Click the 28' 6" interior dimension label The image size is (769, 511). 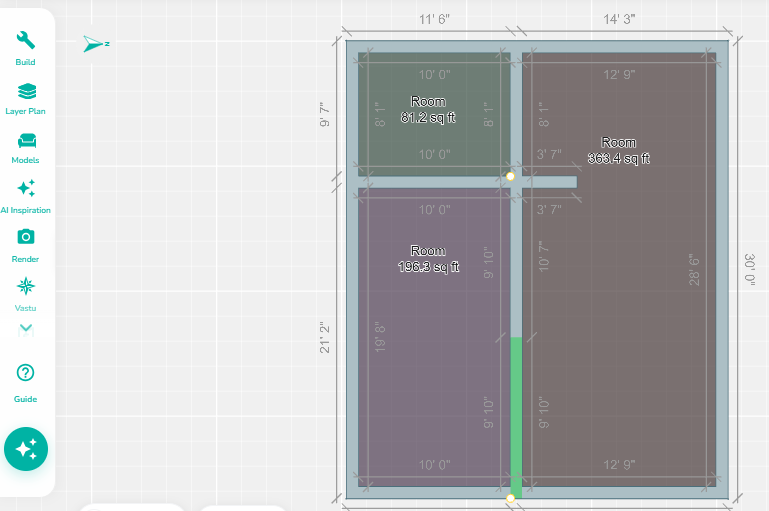(x=693, y=270)
